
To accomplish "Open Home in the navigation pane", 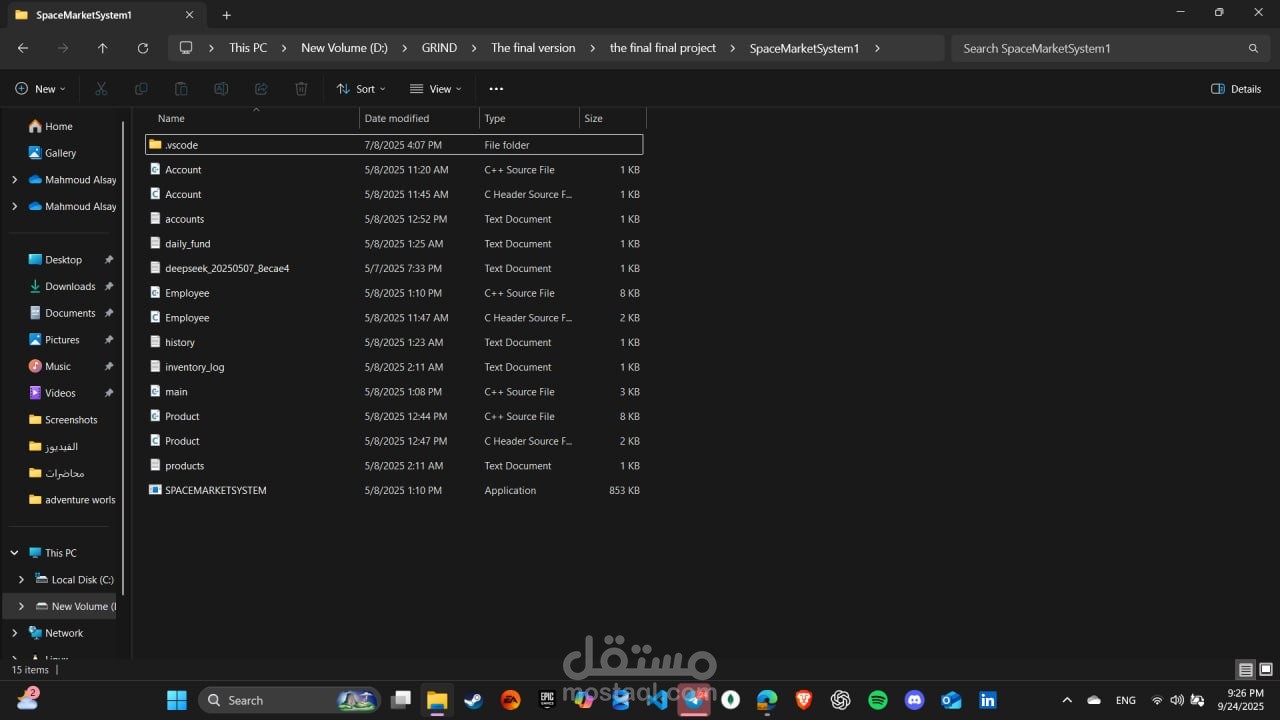I will pyautogui.click(x=60, y=126).
